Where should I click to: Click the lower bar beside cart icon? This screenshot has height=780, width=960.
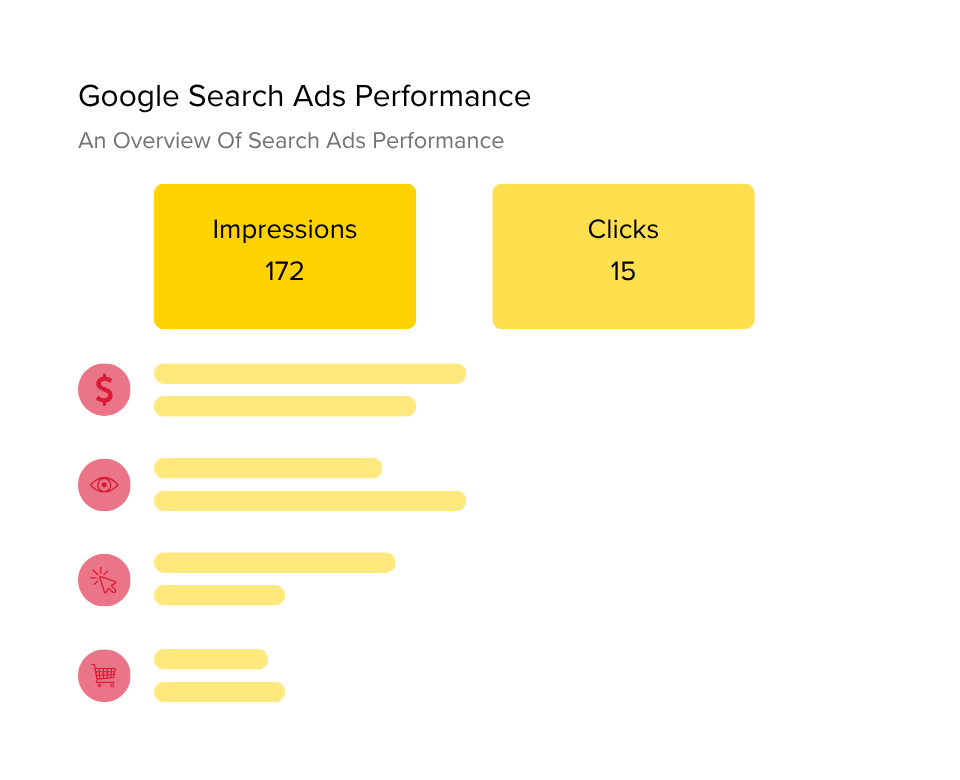pos(219,692)
